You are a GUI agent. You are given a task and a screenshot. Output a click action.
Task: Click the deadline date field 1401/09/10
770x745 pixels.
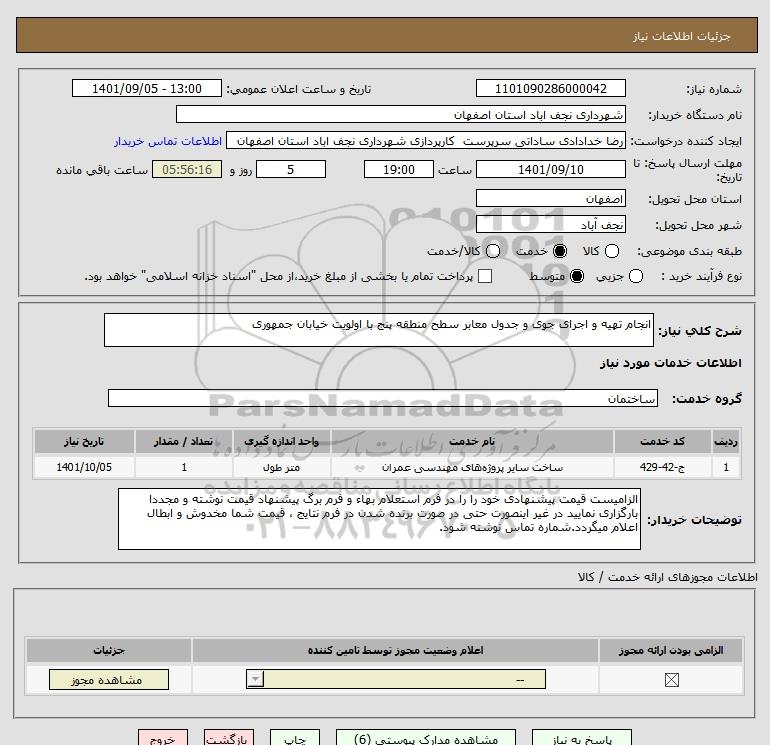point(550,169)
